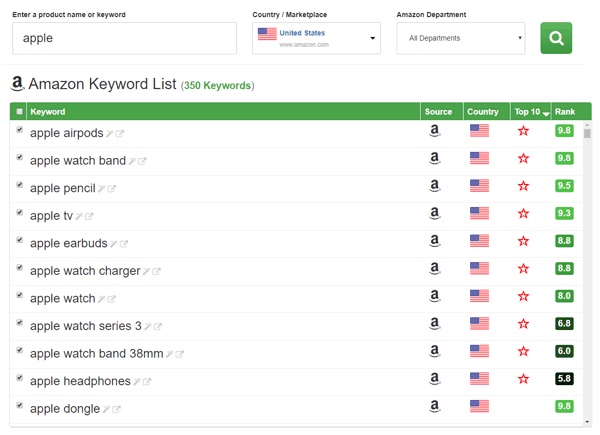This screenshot has height=435, width=600.
Task: Click the Top 10 star for apple airpods
Action: 523,131
